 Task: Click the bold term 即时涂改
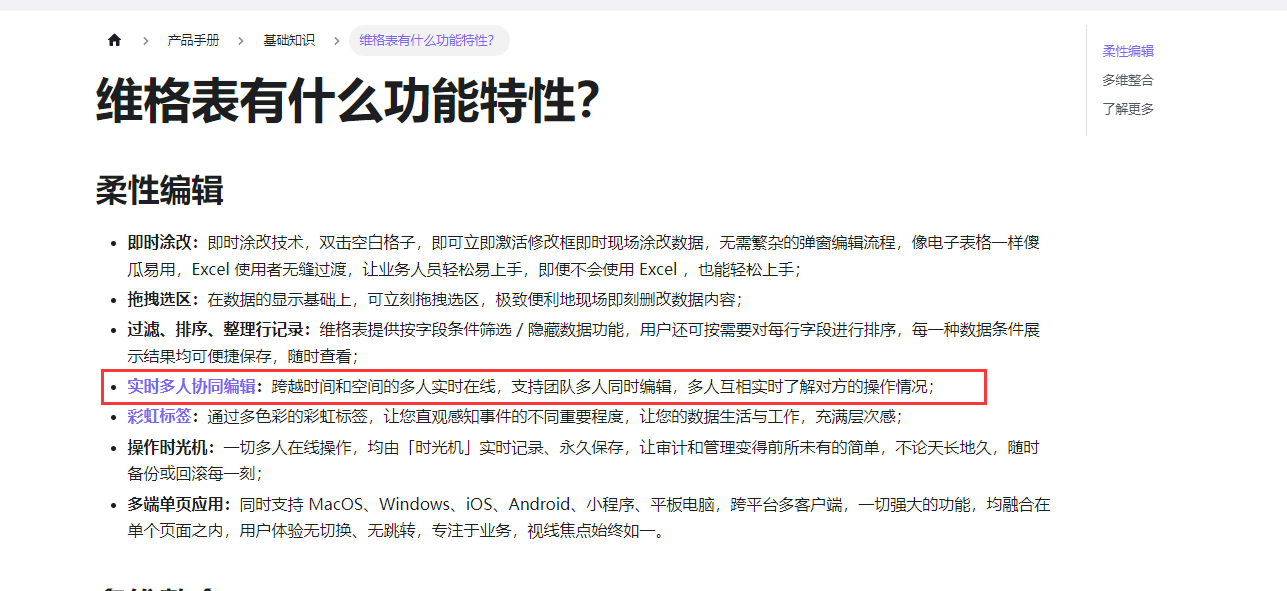coord(159,242)
